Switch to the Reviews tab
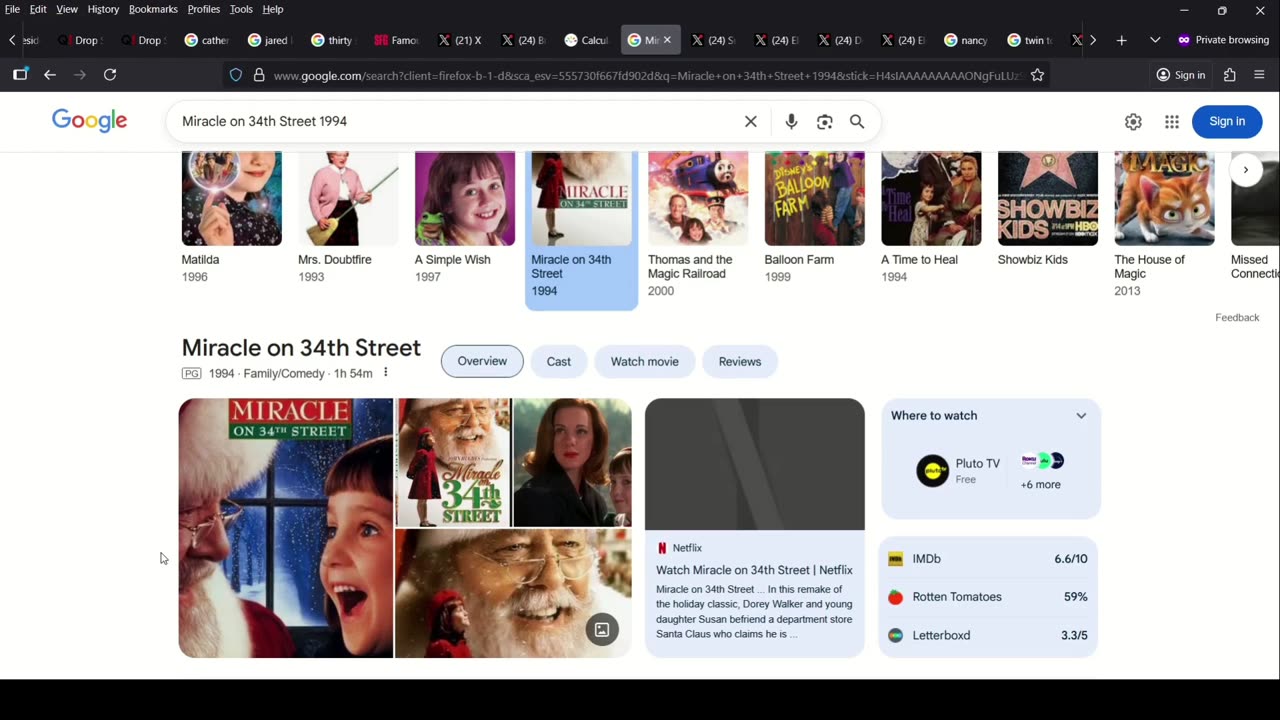This screenshot has height=720, width=1280. click(x=740, y=361)
